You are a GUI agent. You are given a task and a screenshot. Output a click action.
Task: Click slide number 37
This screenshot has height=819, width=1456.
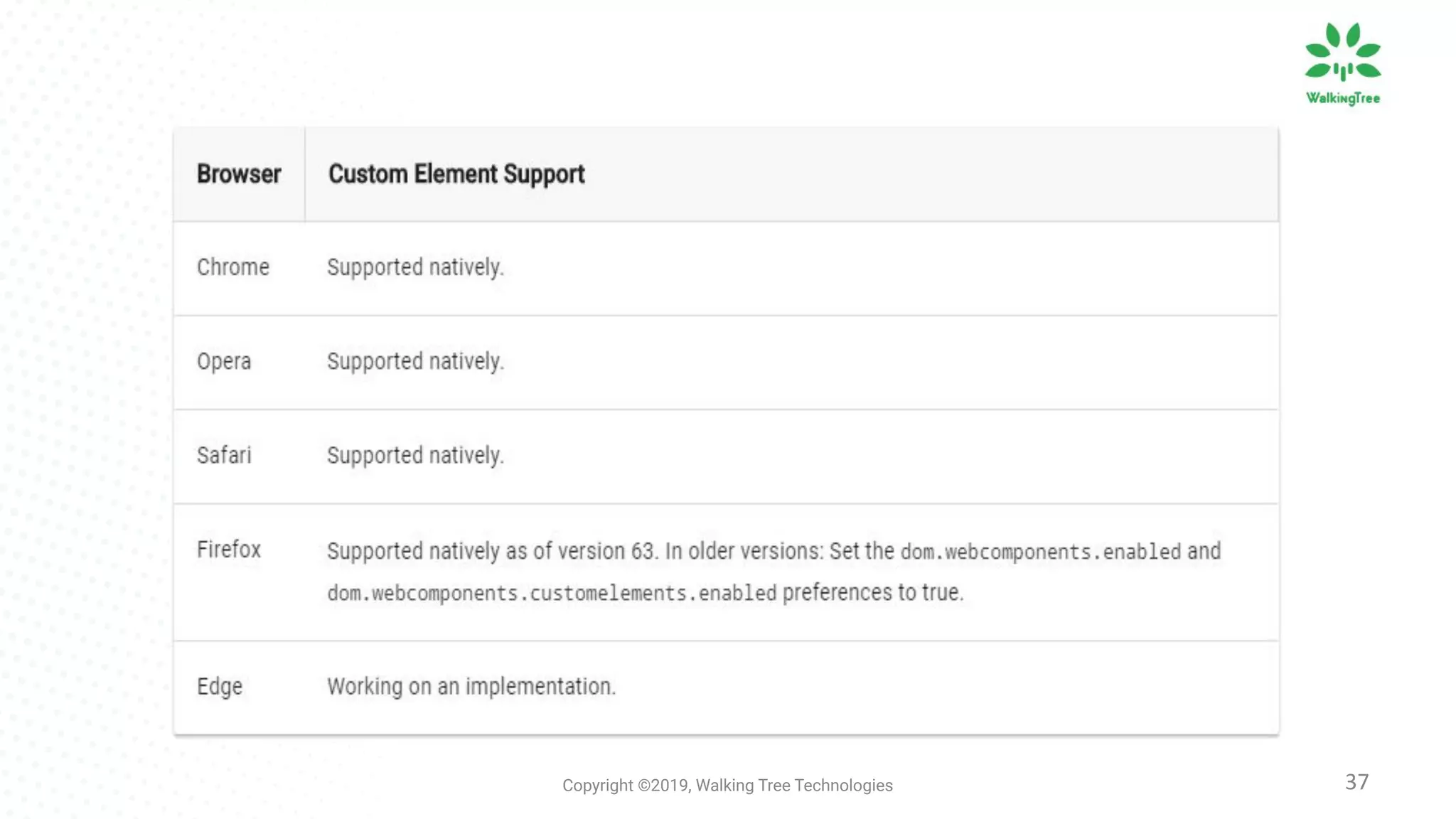pyautogui.click(x=1356, y=782)
